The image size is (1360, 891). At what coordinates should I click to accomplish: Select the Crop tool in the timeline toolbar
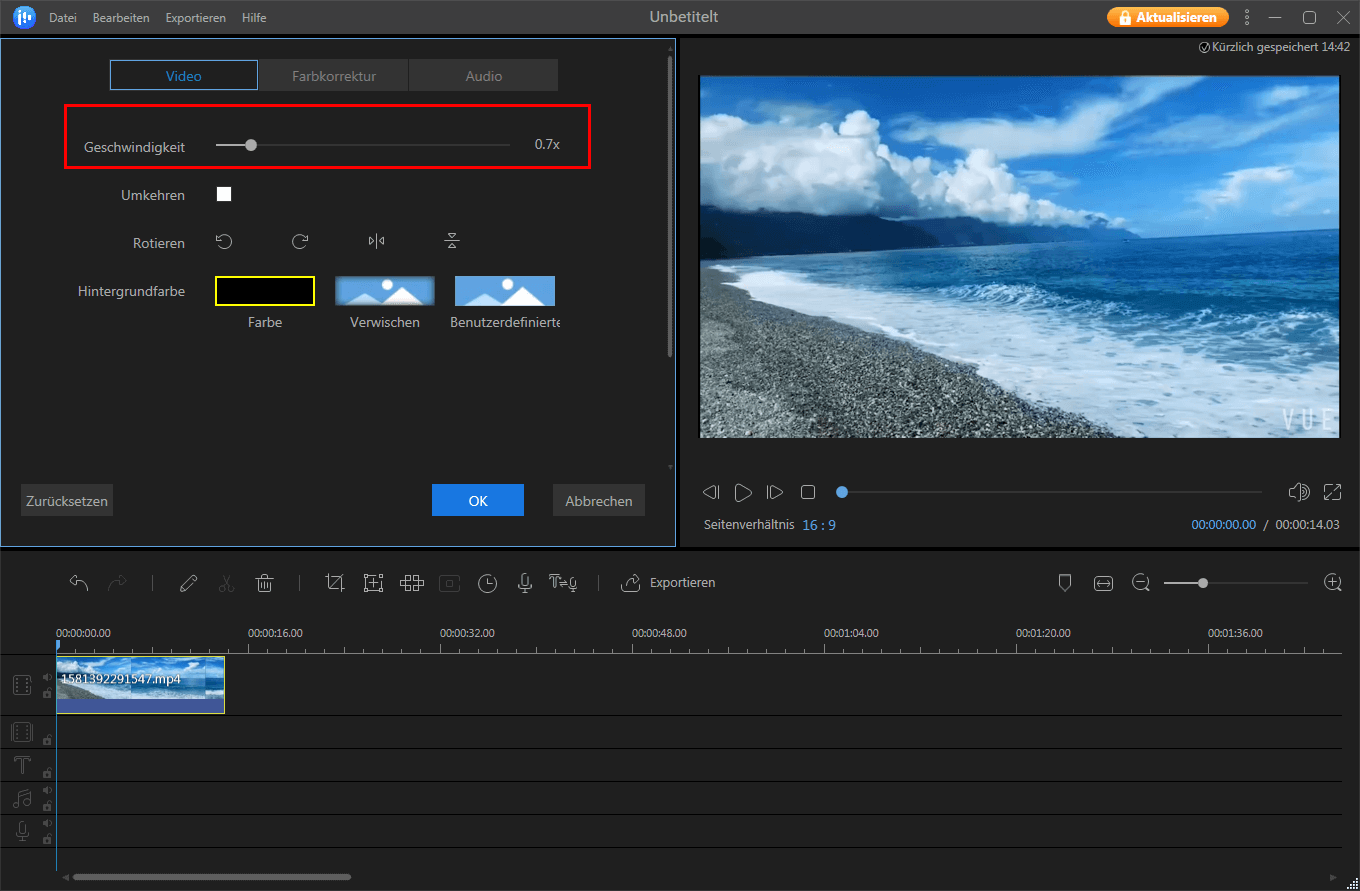point(335,582)
